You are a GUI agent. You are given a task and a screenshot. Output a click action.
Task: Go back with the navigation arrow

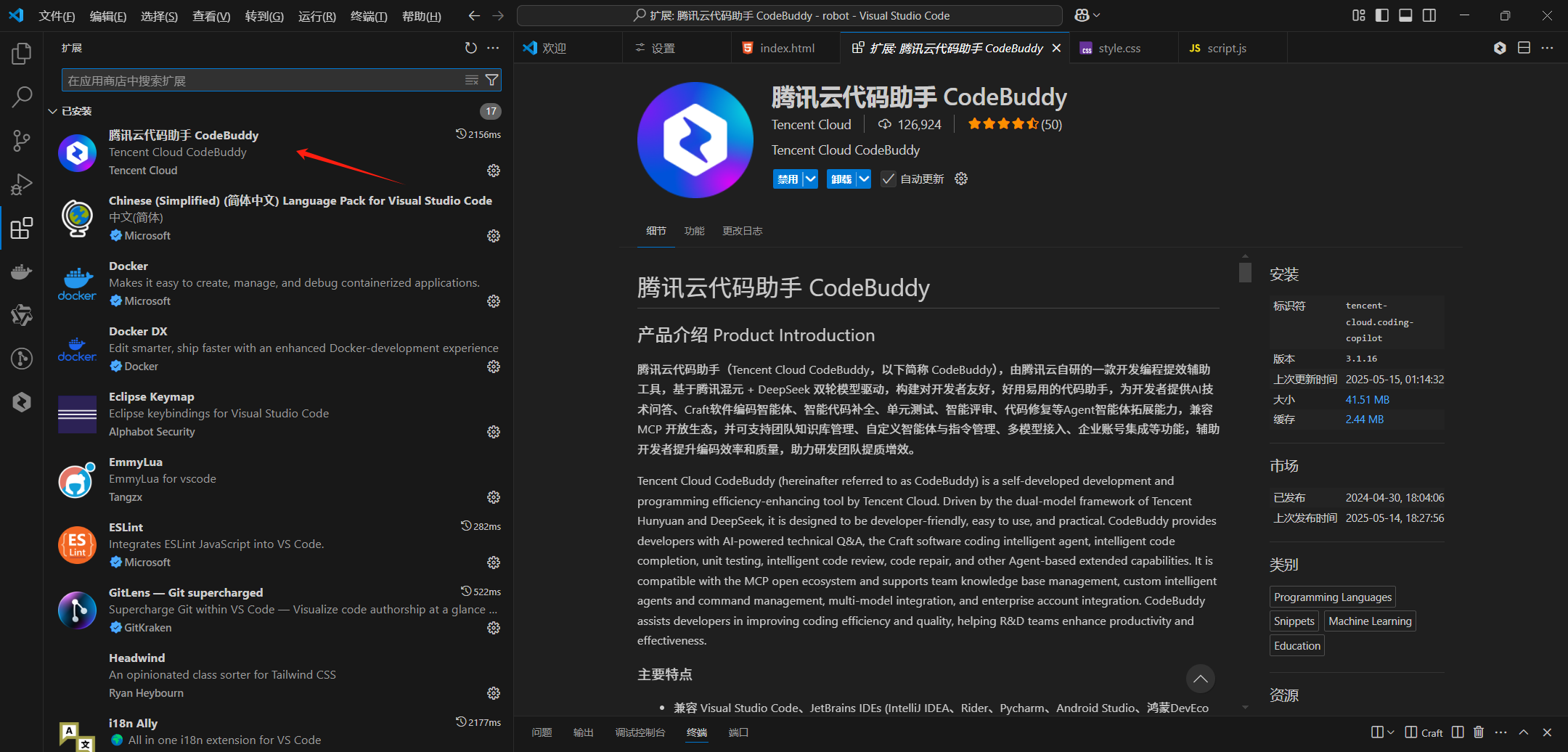474,15
